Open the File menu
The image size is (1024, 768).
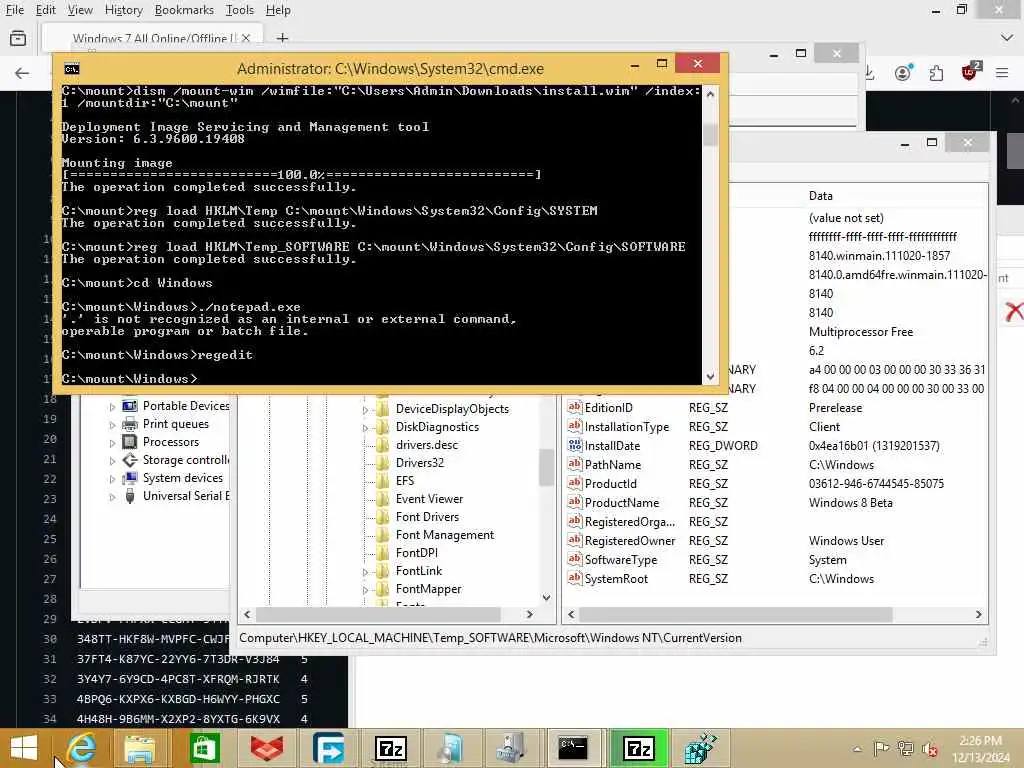[14, 10]
